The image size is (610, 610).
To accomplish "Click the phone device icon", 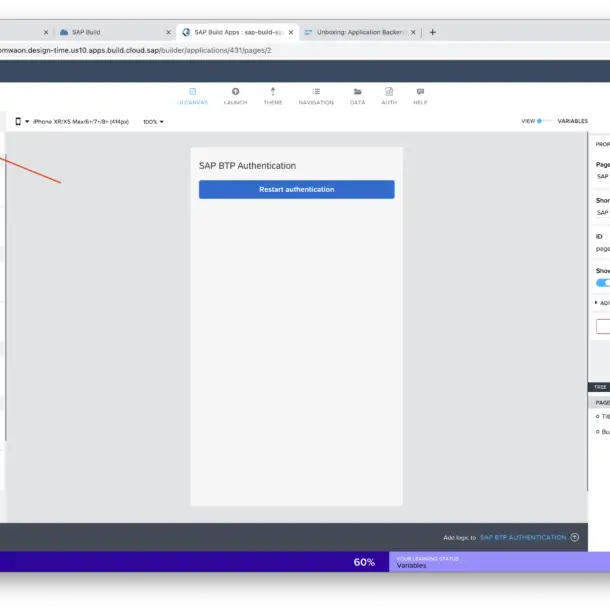I will [18, 121].
